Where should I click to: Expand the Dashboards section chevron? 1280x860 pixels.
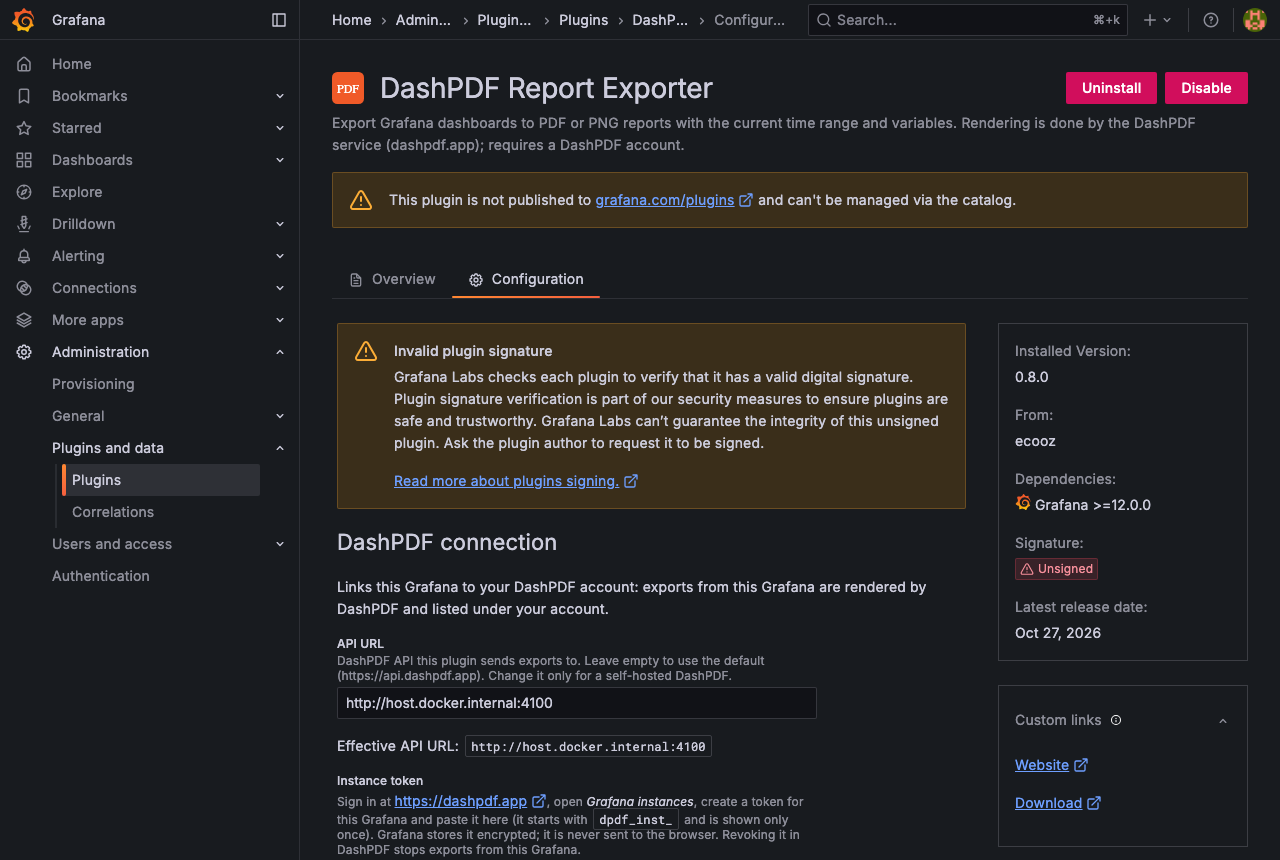[x=280, y=160]
